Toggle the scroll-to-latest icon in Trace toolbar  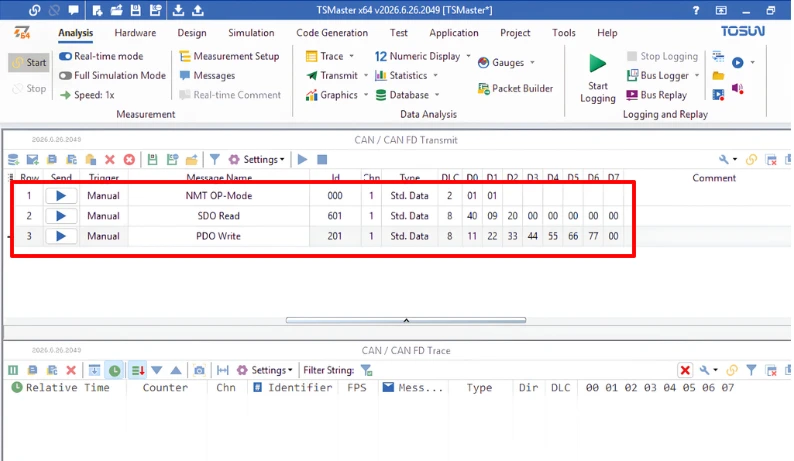coord(94,370)
